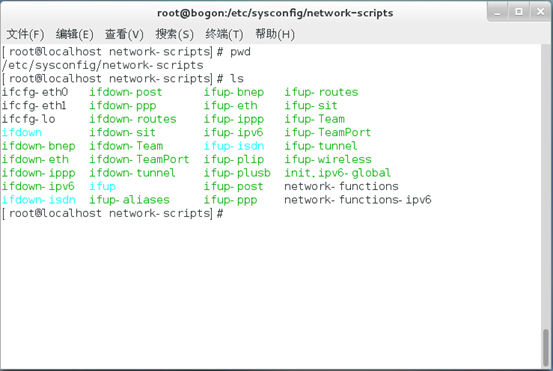
Task: Click the file name ifdown-post
Action: 126,92
